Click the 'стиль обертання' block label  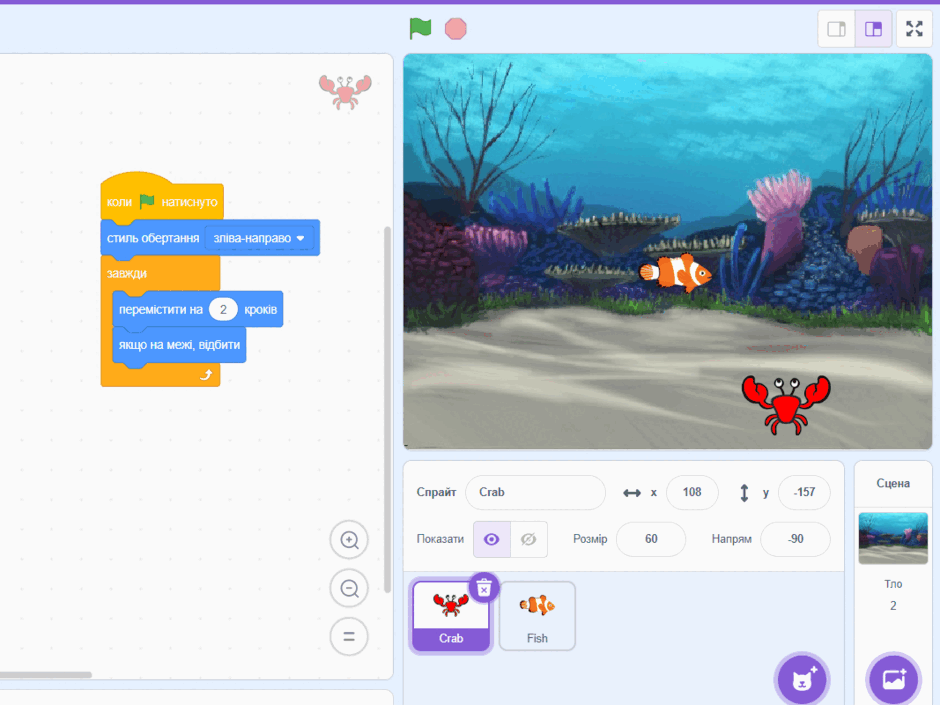pyautogui.click(x=153, y=238)
